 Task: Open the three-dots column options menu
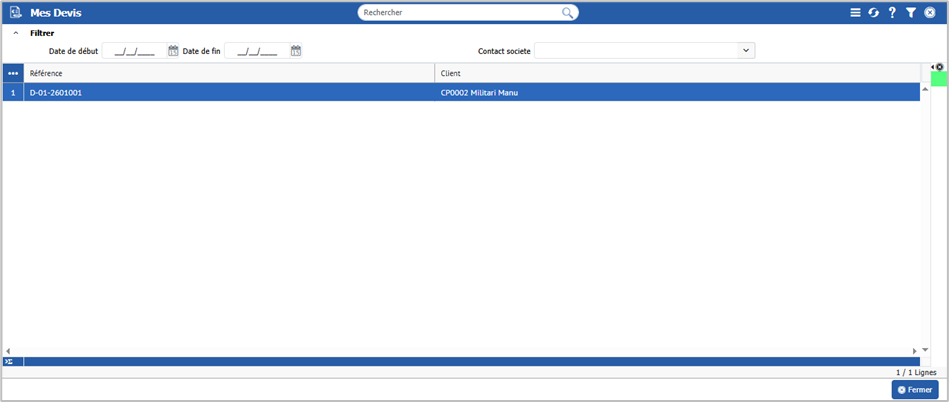point(13,74)
